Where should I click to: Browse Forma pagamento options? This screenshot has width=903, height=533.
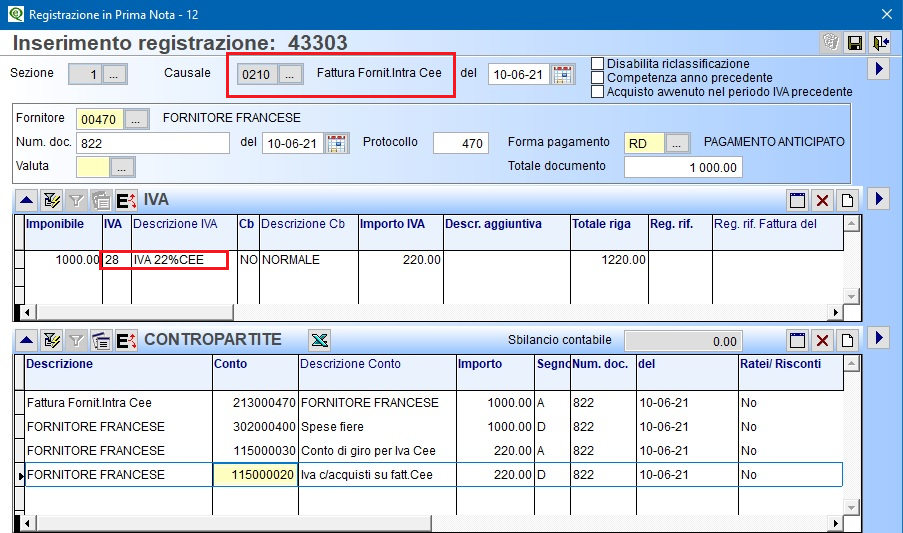click(x=678, y=143)
